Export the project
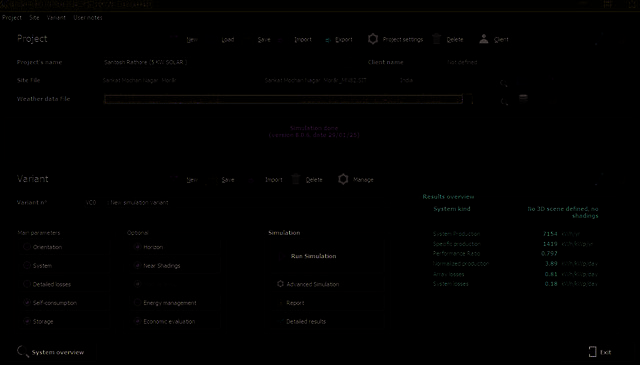This screenshot has width=640, height=365. coord(339,40)
